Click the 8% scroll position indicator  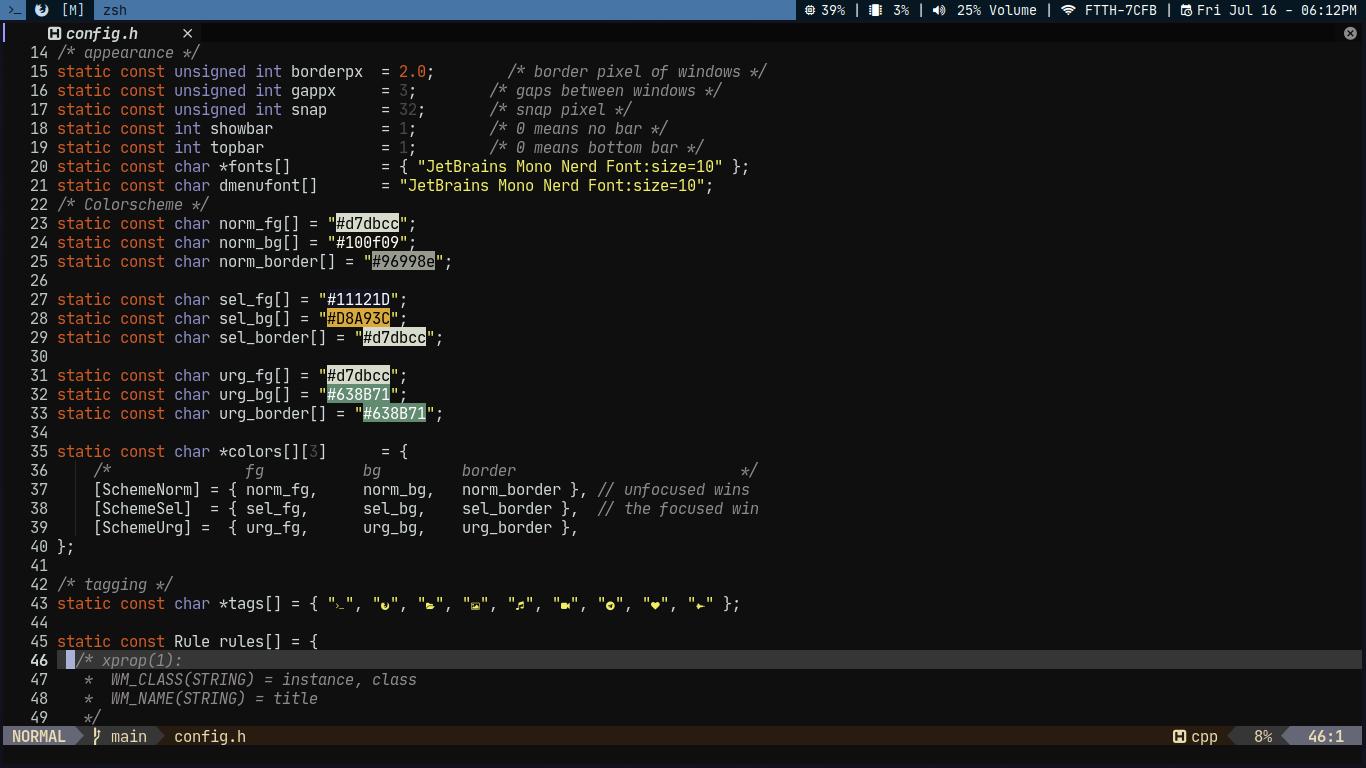[x=1263, y=737]
